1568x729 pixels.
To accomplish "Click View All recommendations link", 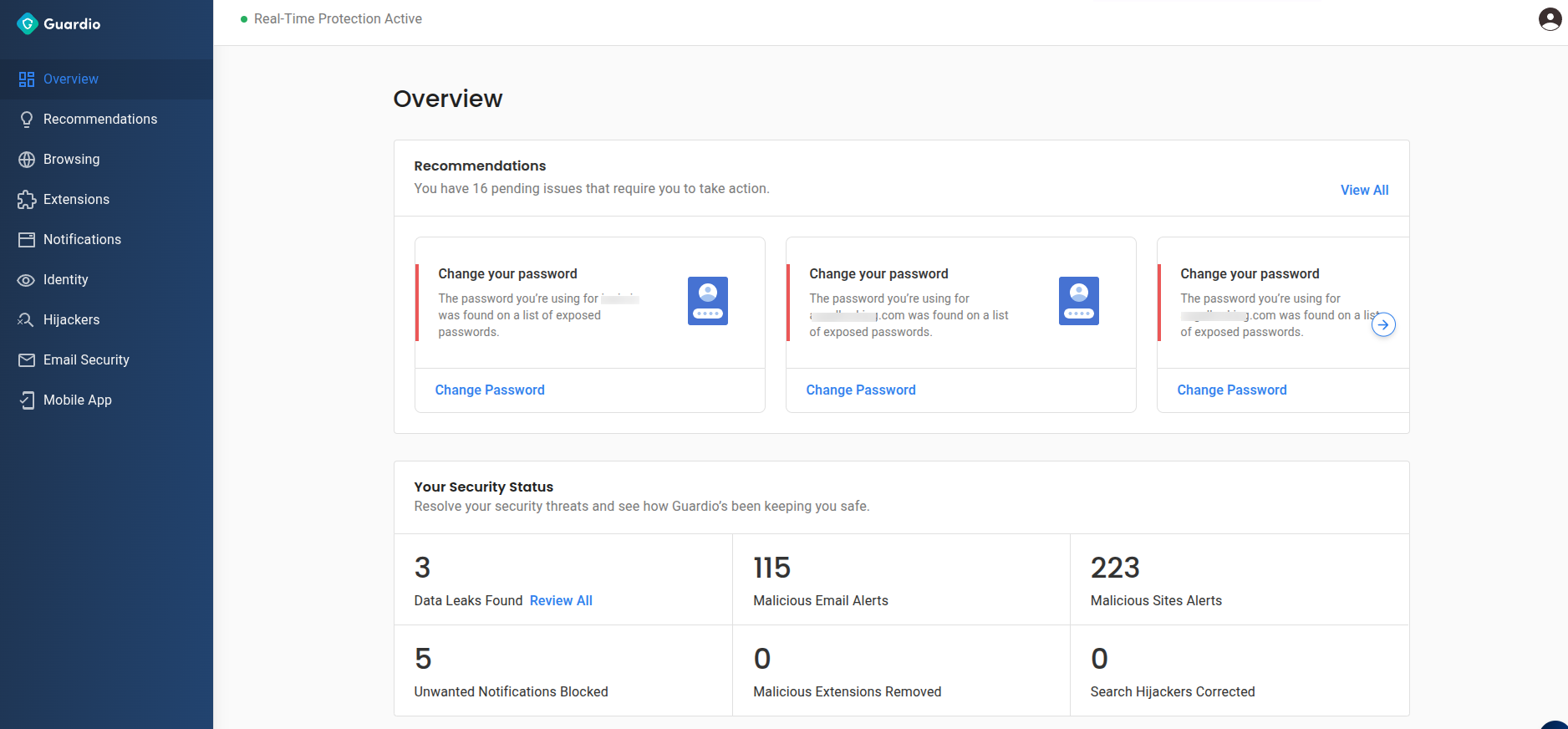I will click(1364, 191).
